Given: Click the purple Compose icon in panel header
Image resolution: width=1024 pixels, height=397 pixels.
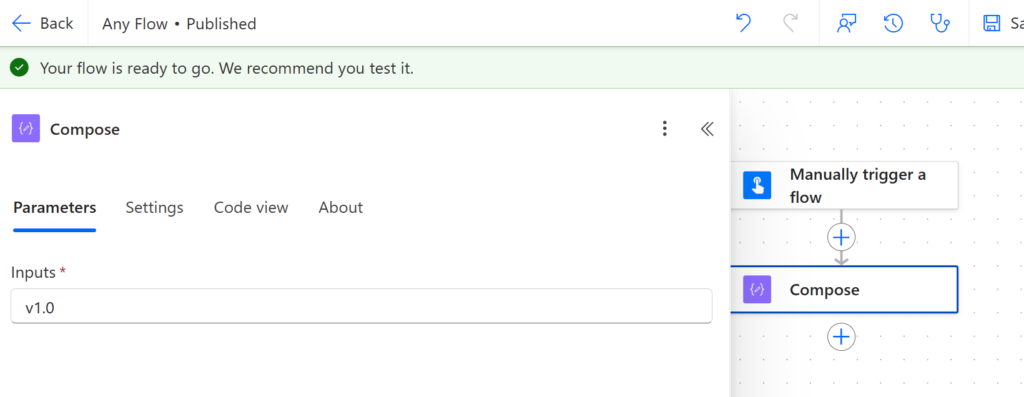Looking at the screenshot, I should [x=26, y=129].
